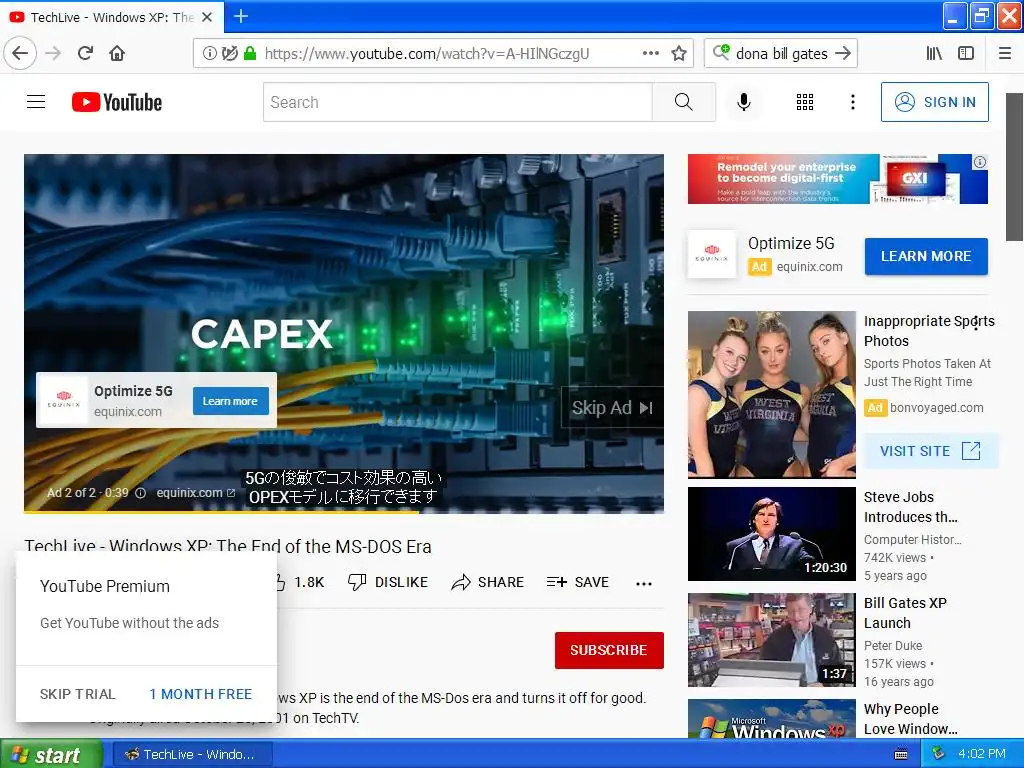The image size is (1024, 768).
Task: Click the Remodel your enterprise banner ad
Action: pyautogui.click(x=837, y=179)
